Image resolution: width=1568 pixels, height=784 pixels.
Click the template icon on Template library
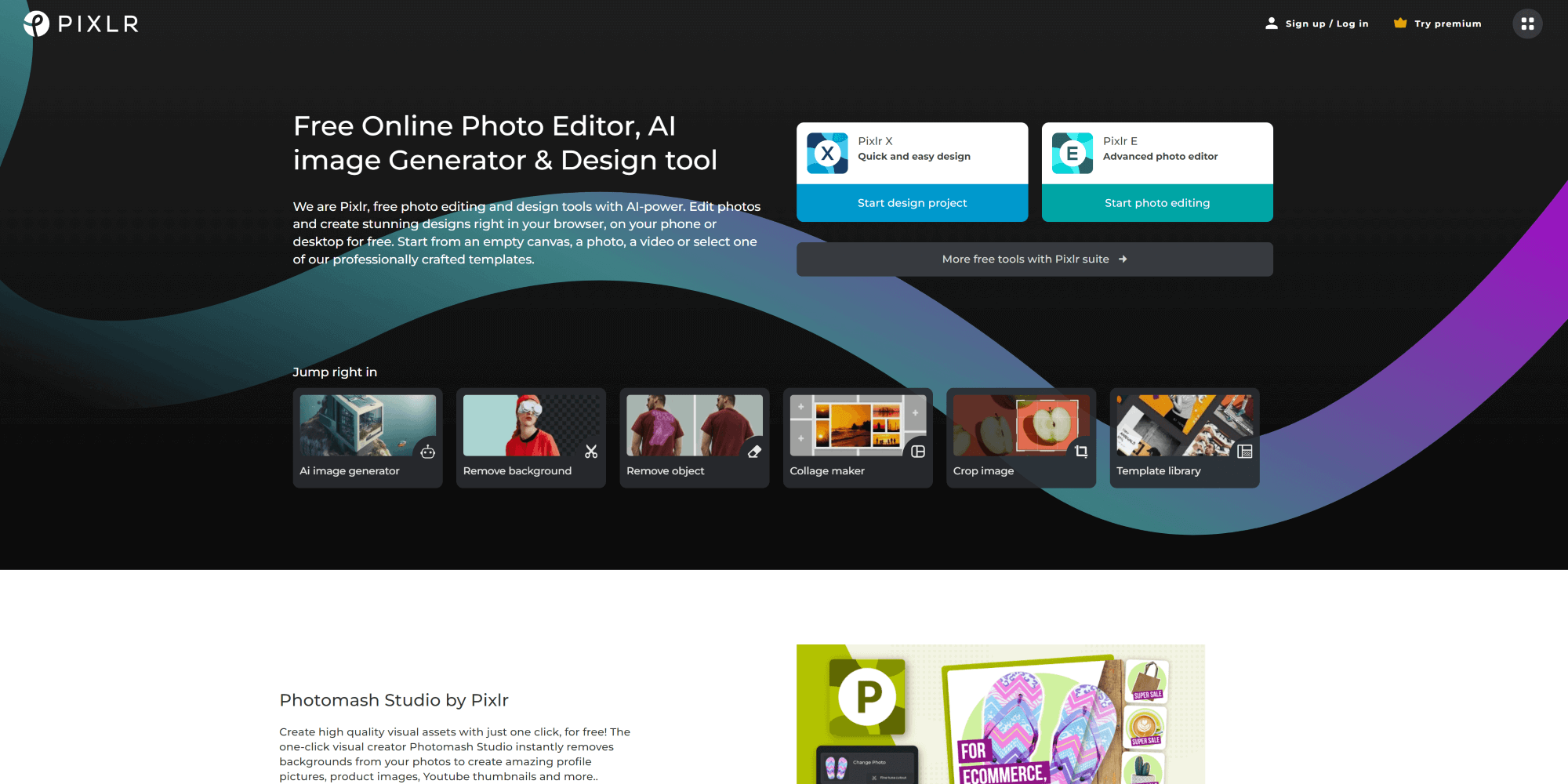pyautogui.click(x=1245, y=452)
